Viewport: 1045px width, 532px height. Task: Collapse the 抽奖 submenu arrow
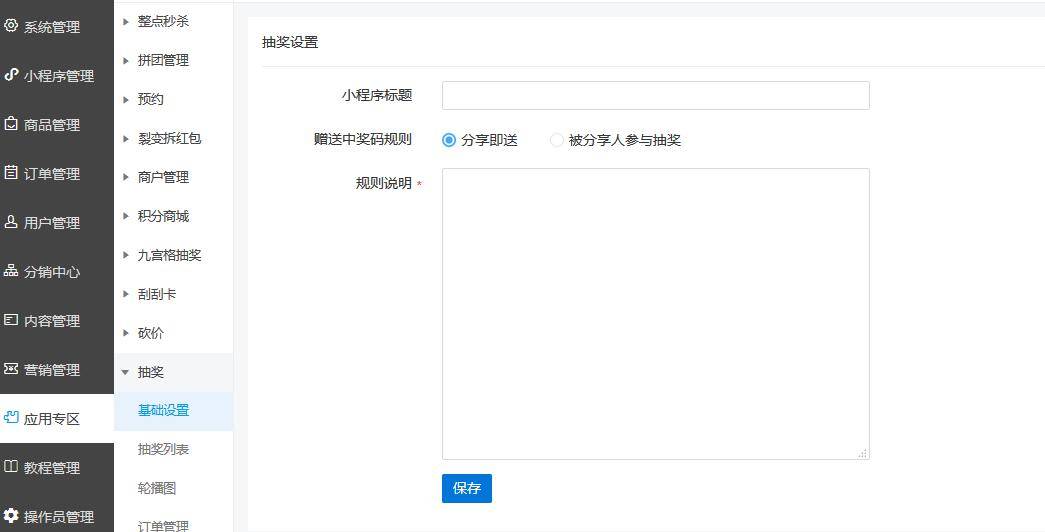pyautogui.click(x=125, y=373)
